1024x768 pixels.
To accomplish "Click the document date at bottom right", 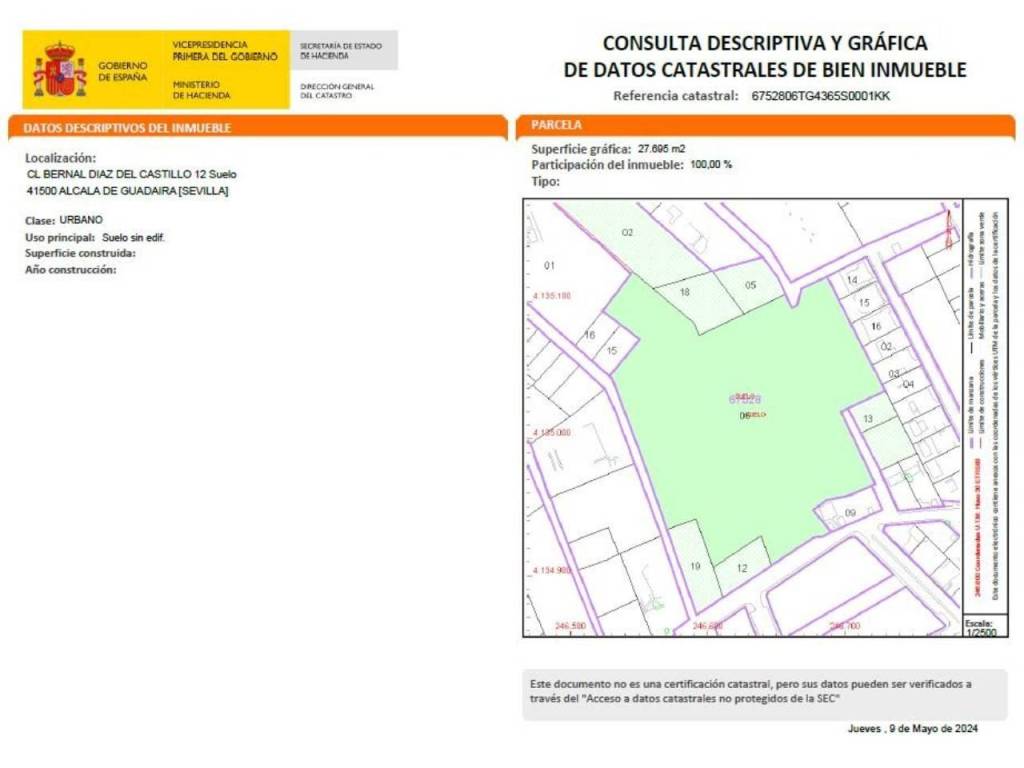I will [x=912, y=728].
